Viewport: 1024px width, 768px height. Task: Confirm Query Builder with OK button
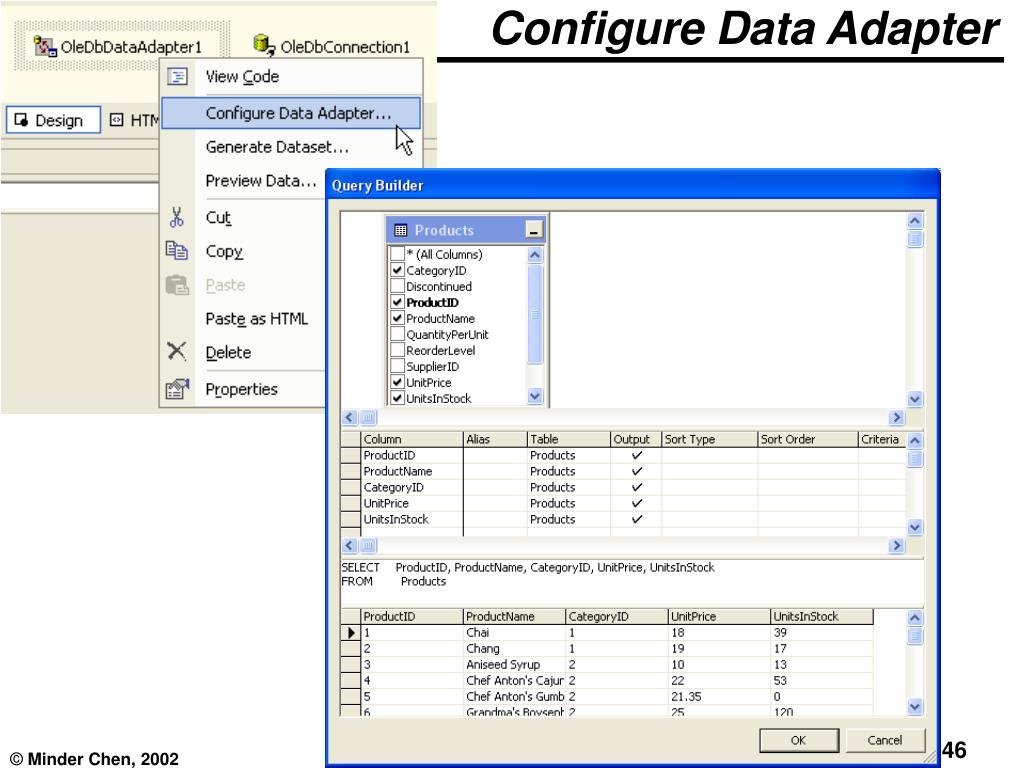pyautogui.click(x=799, y=740)
